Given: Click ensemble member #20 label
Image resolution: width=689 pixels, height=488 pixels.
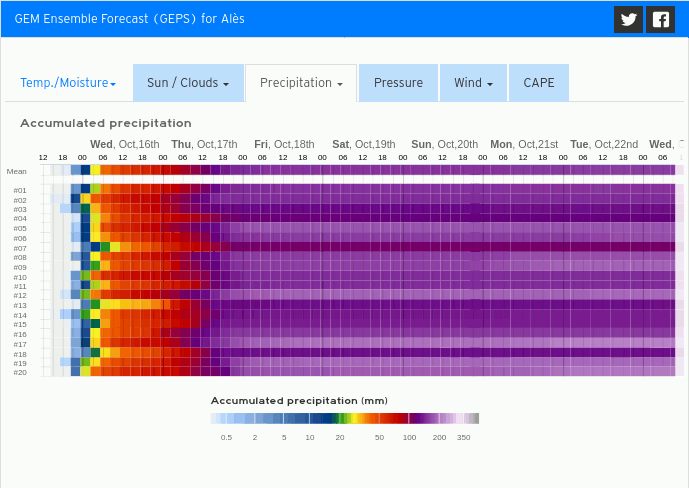Looking at the screenshot, I should click(x=20, y=372).
